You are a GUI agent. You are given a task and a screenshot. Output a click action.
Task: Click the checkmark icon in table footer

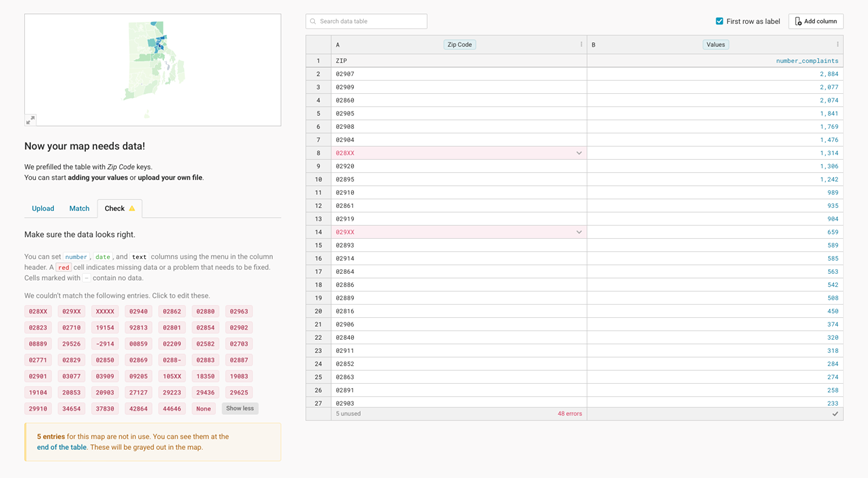click(x=835, y=414)
